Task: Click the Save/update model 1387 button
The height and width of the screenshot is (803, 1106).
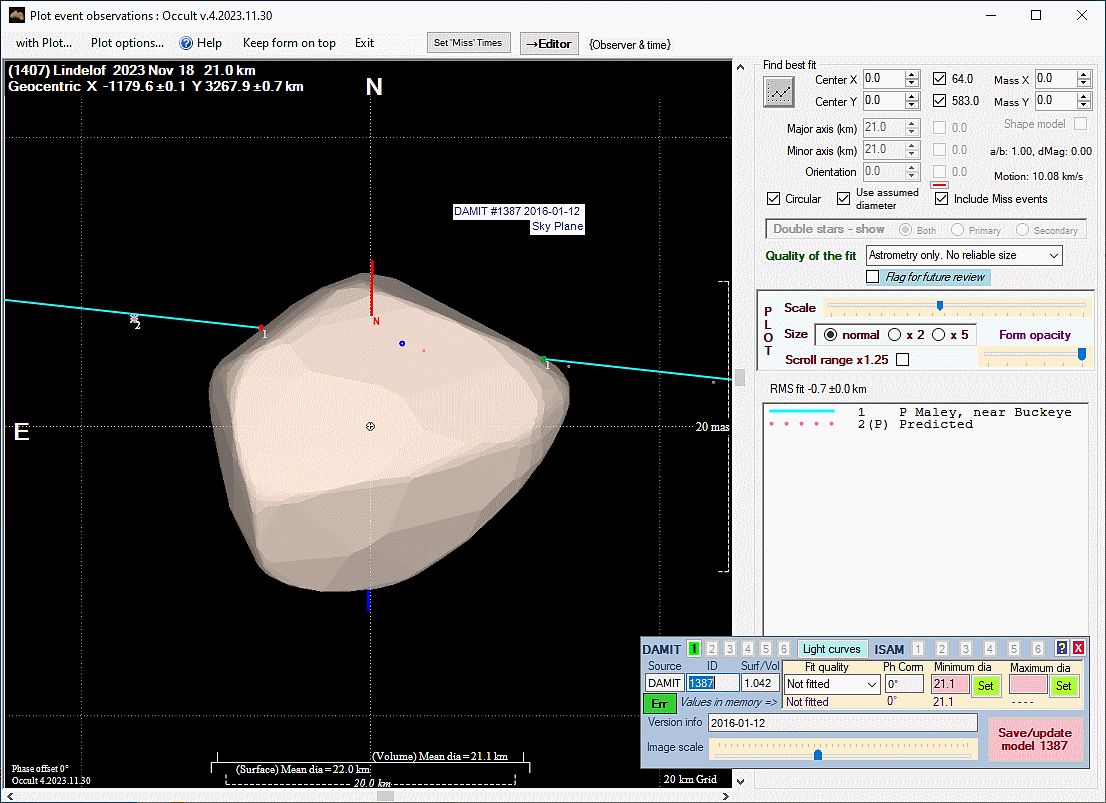Action: (x=1035, y=739)
